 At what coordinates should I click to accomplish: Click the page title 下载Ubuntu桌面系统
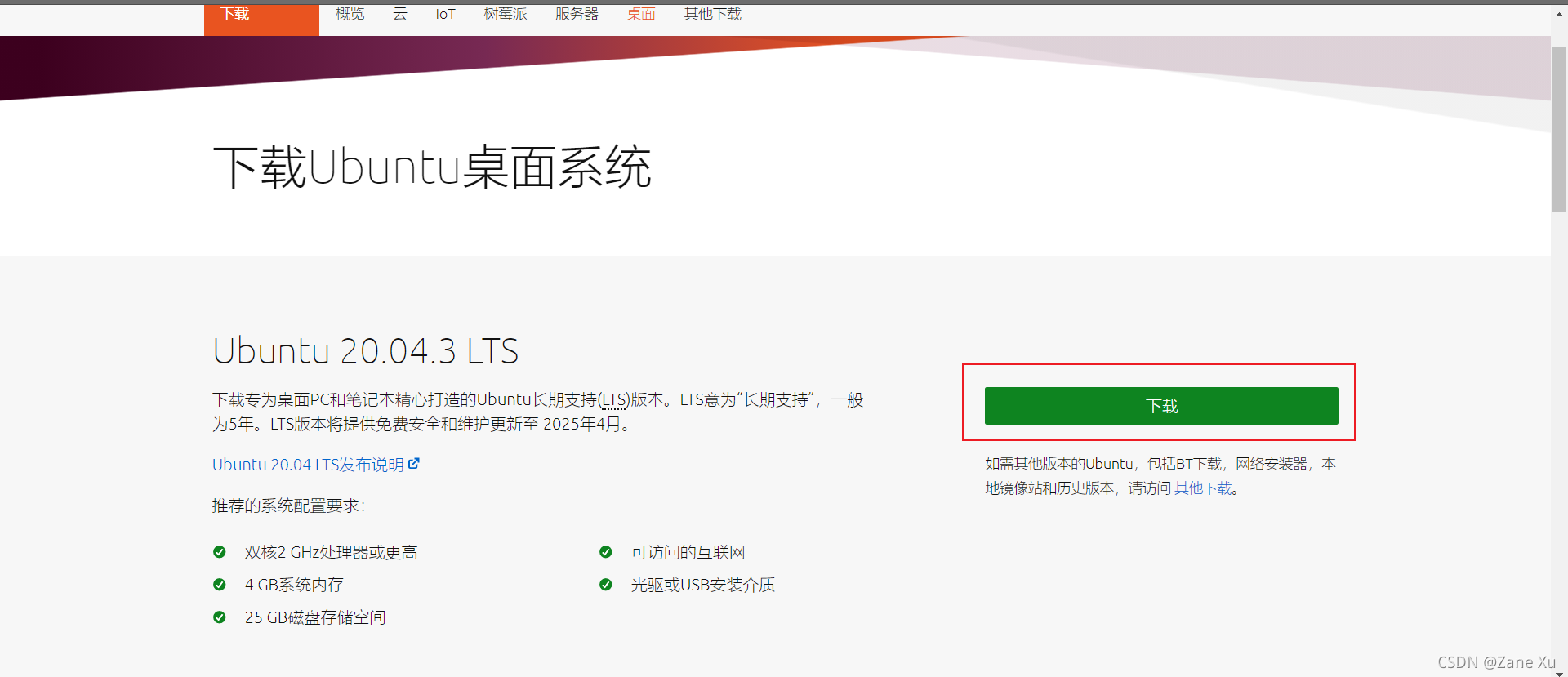432,167
